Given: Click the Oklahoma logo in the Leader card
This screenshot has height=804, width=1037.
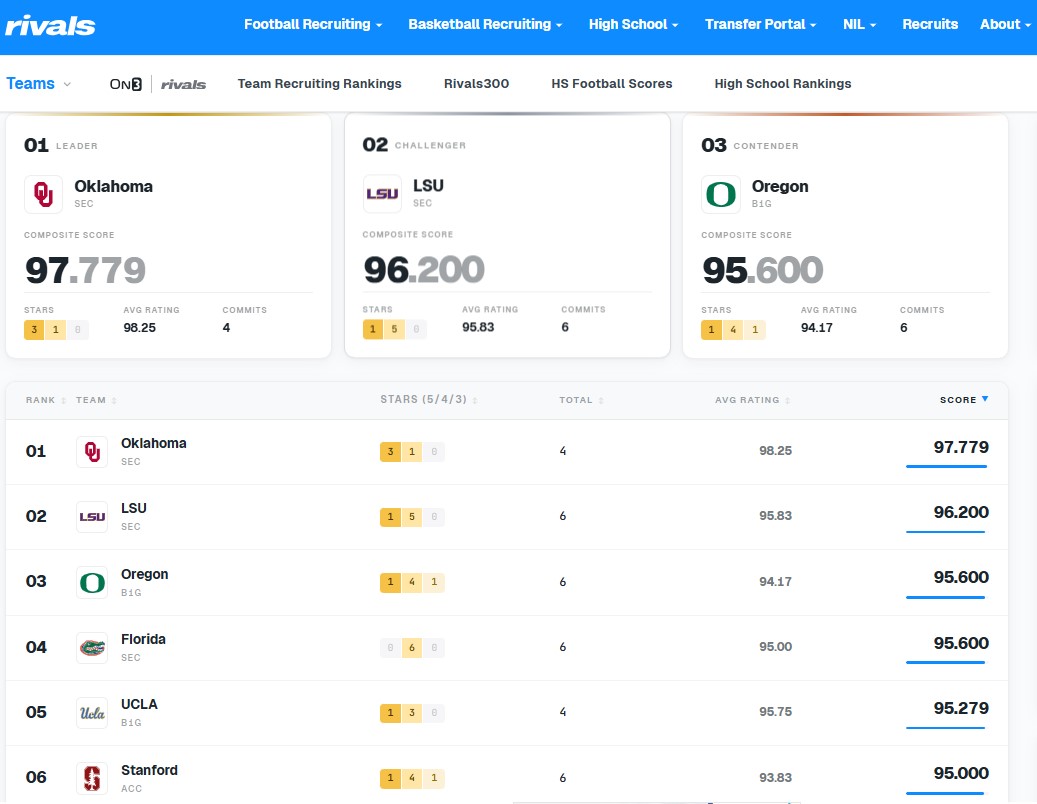Looking at the screenshot, I should [44, 194].
